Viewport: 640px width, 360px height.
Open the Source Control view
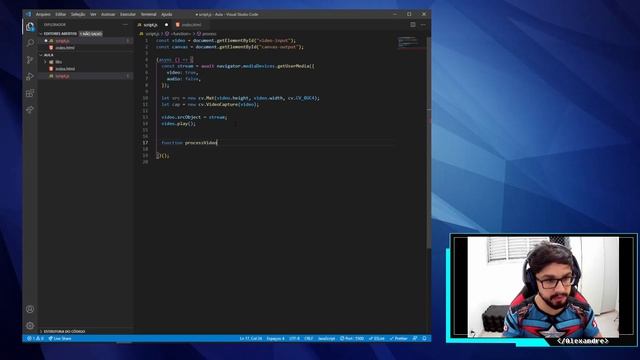click(30, 60)
